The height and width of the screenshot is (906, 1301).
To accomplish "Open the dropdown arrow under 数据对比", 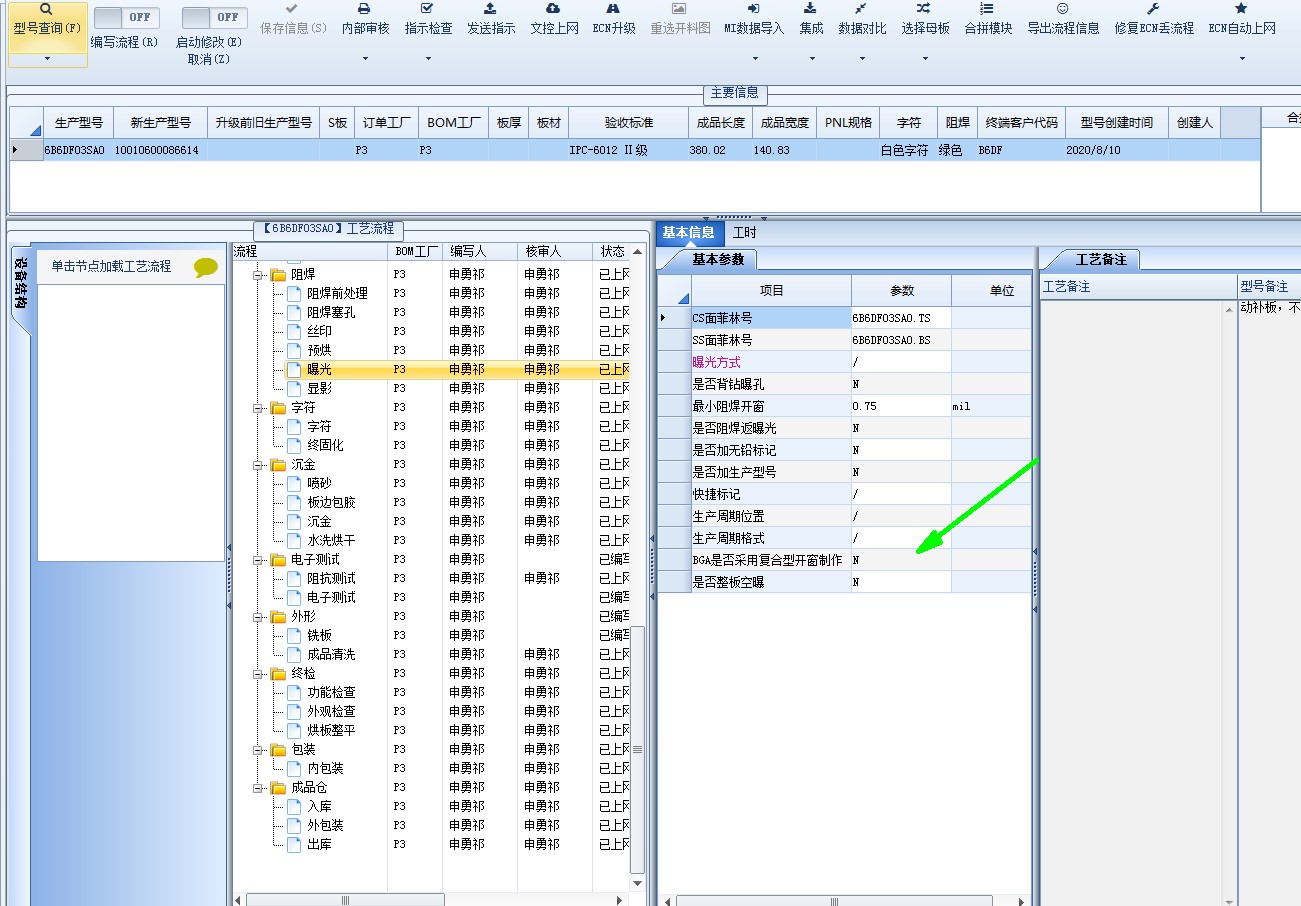I will (x=862, y=59).
